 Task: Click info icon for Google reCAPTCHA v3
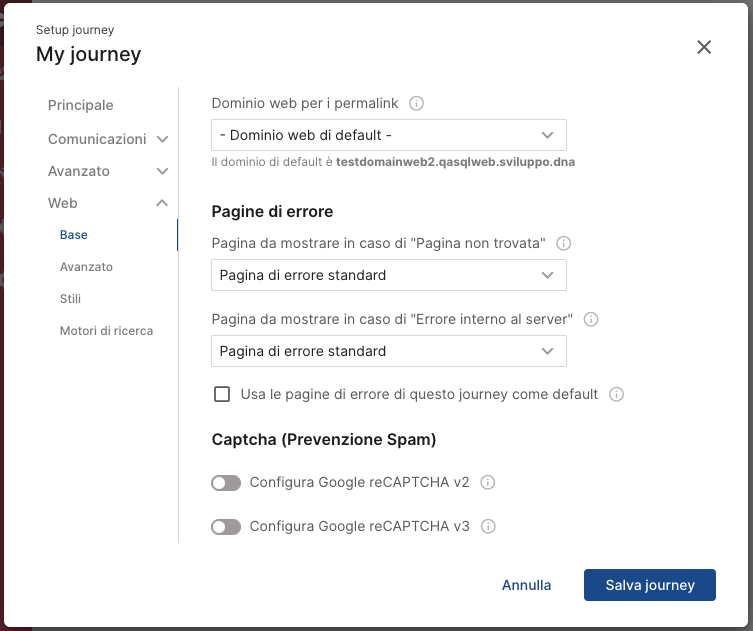[488, 526]
